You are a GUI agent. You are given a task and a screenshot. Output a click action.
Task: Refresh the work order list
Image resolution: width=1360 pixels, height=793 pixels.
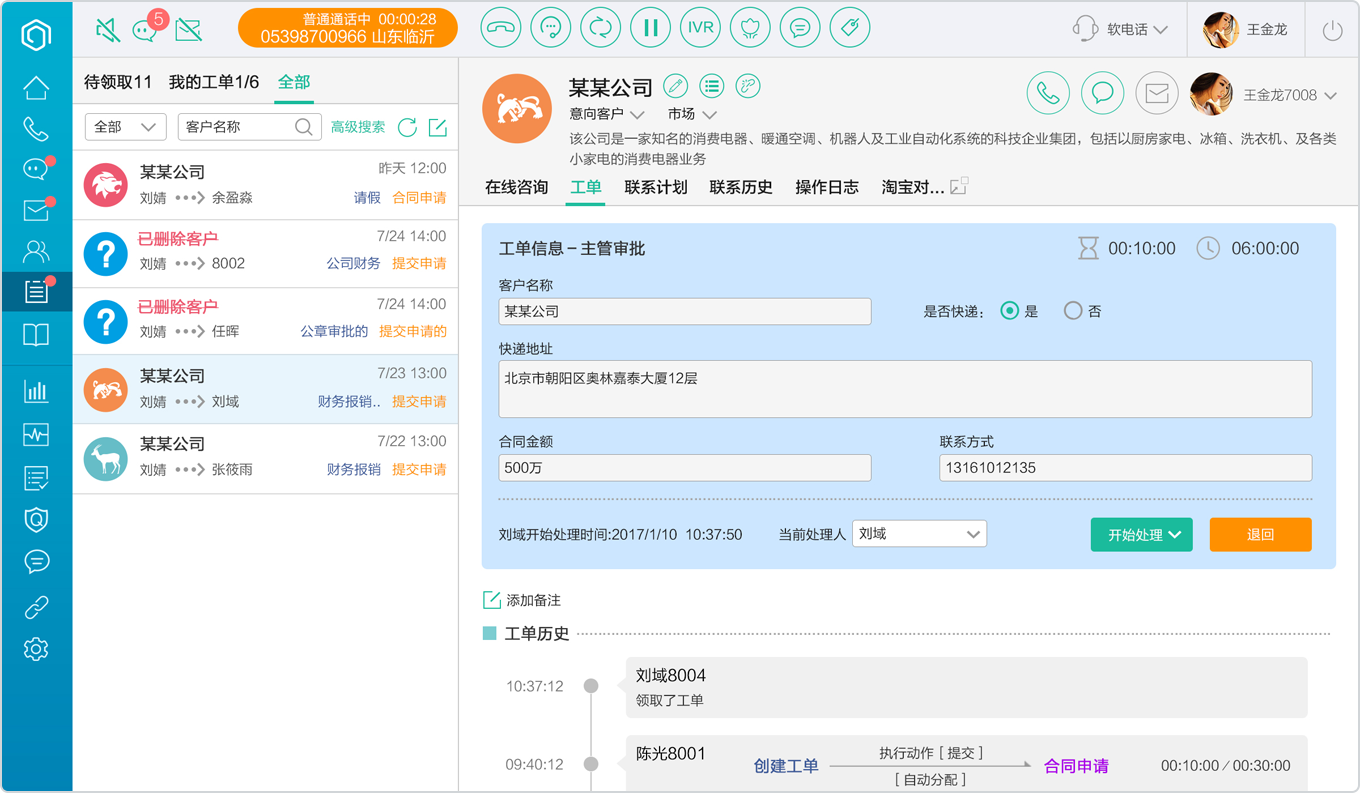(407, 127)
